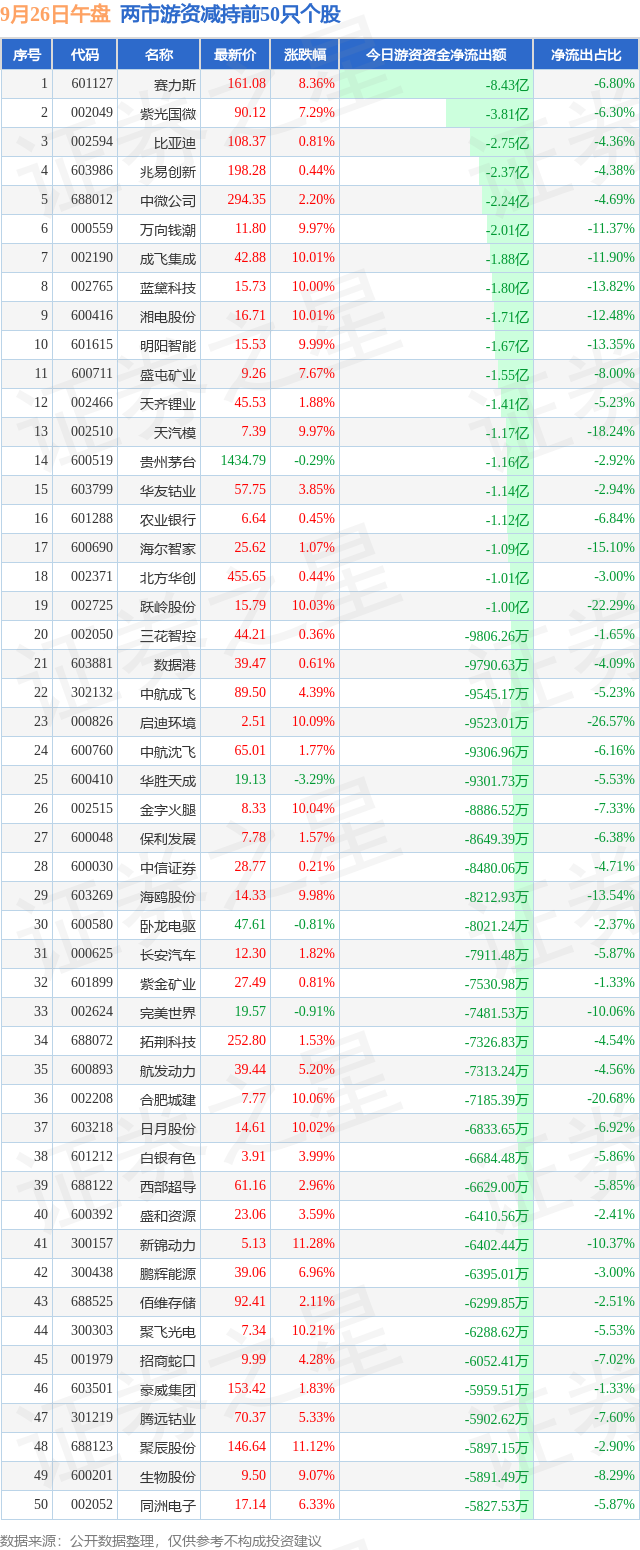Viewport: 640px width, 1550px height.
Task: Click the 今日游资资金净流出额 column header
Action: [436, 55]
